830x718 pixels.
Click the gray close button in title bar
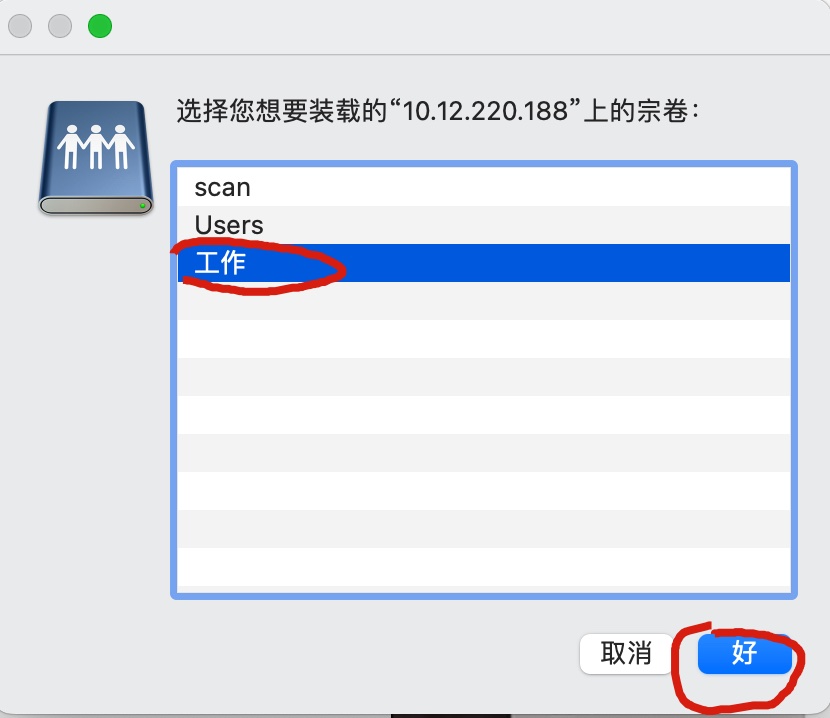tap(20, 26)
